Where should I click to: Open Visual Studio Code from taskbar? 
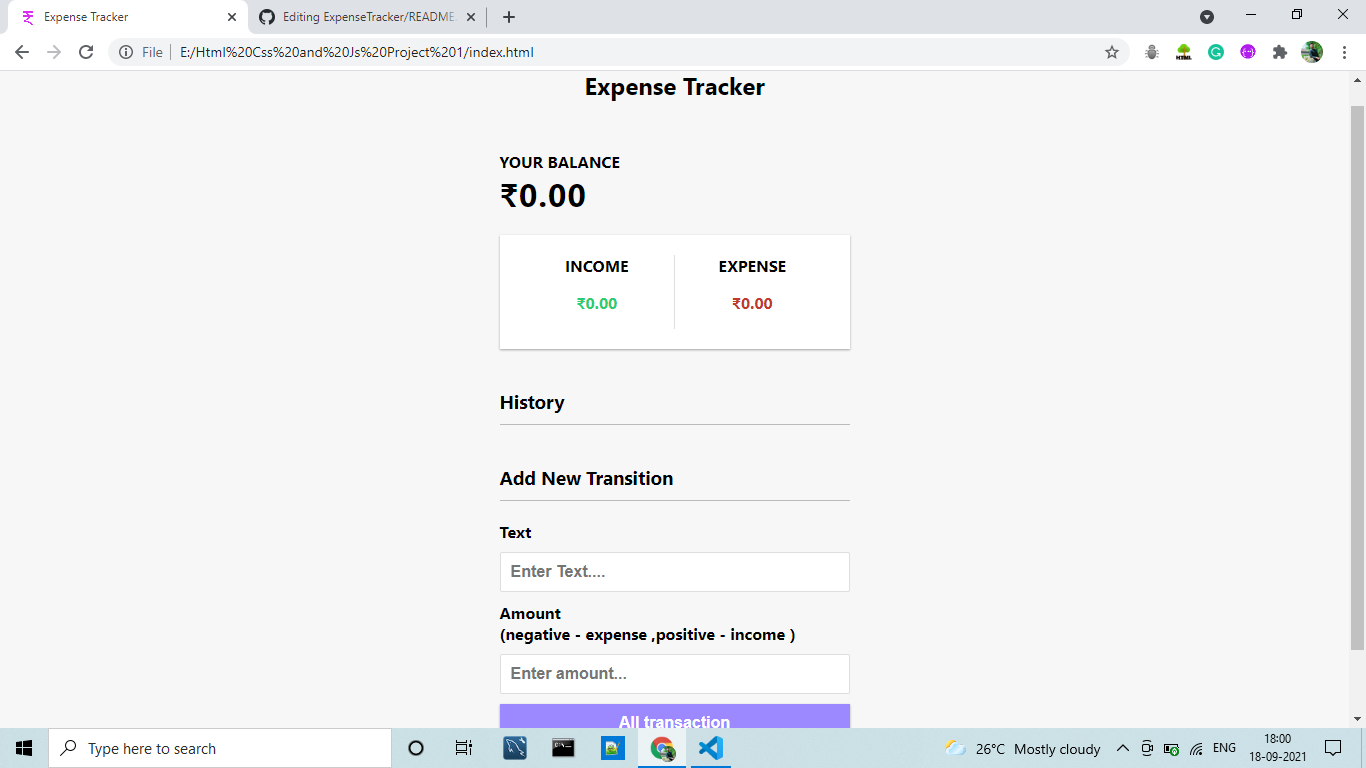[x=711, y=748]
